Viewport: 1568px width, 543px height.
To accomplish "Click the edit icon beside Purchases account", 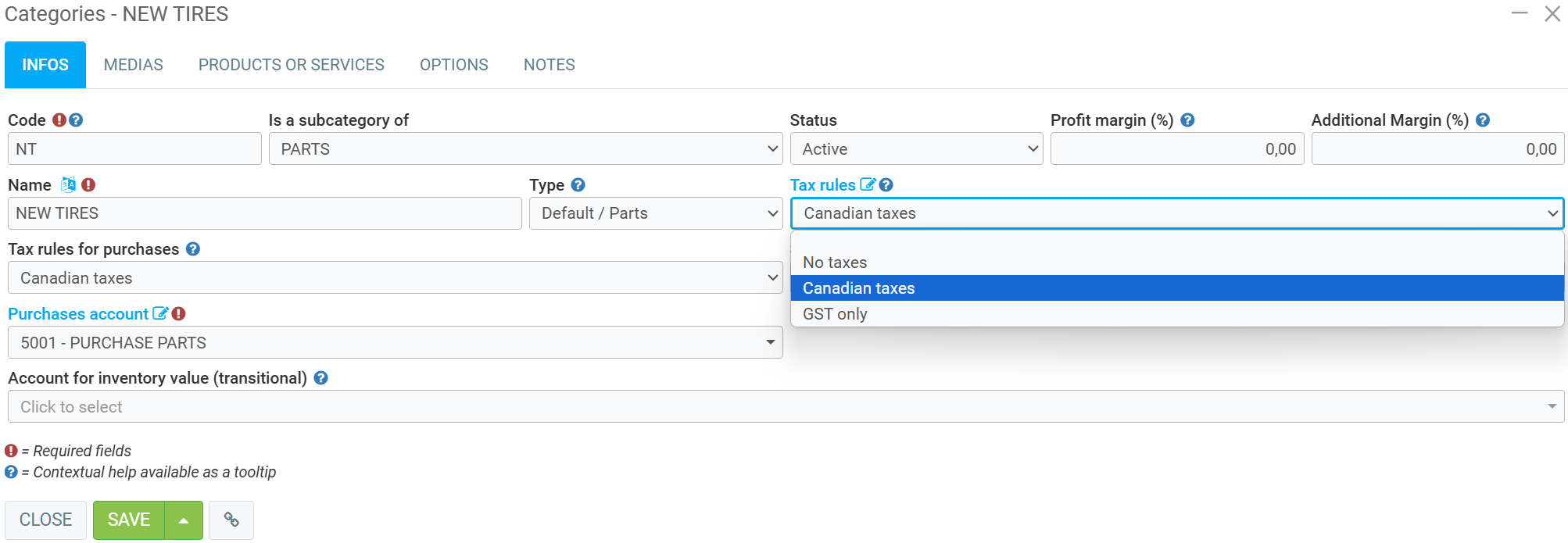I will [x=160, y=314].
